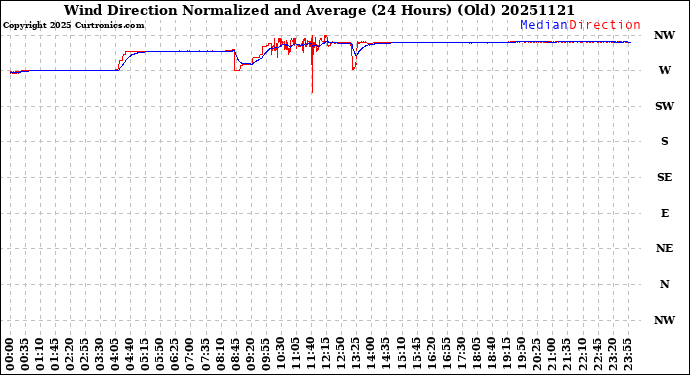Click the NE axis label
Viewport: 690px width, 375px height.
point(664,248)
